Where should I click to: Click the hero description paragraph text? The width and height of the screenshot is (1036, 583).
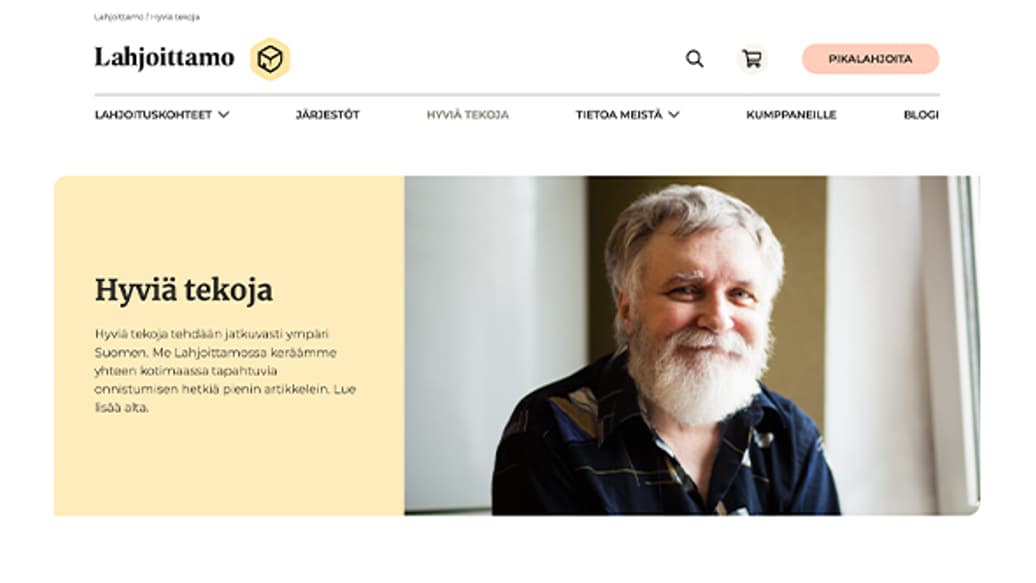click(225, 370)
